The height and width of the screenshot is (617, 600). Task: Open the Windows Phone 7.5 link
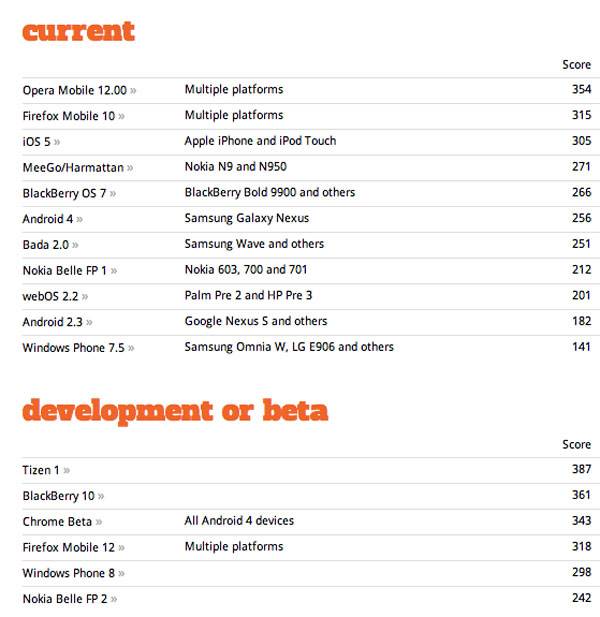(78, 348)
